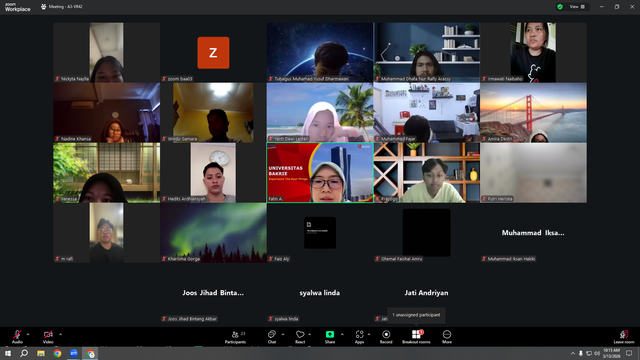Show hidden system tray icons

[x=573, y=353]
